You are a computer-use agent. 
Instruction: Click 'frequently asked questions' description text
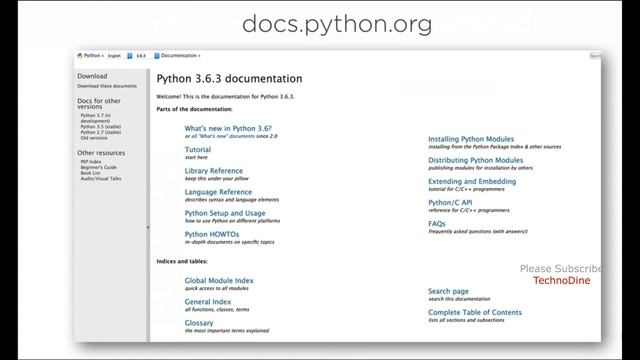478,231
